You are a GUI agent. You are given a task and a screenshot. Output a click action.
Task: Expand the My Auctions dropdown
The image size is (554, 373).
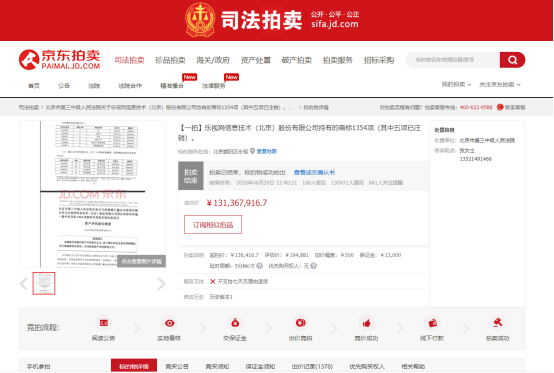[x=456, y=84]
